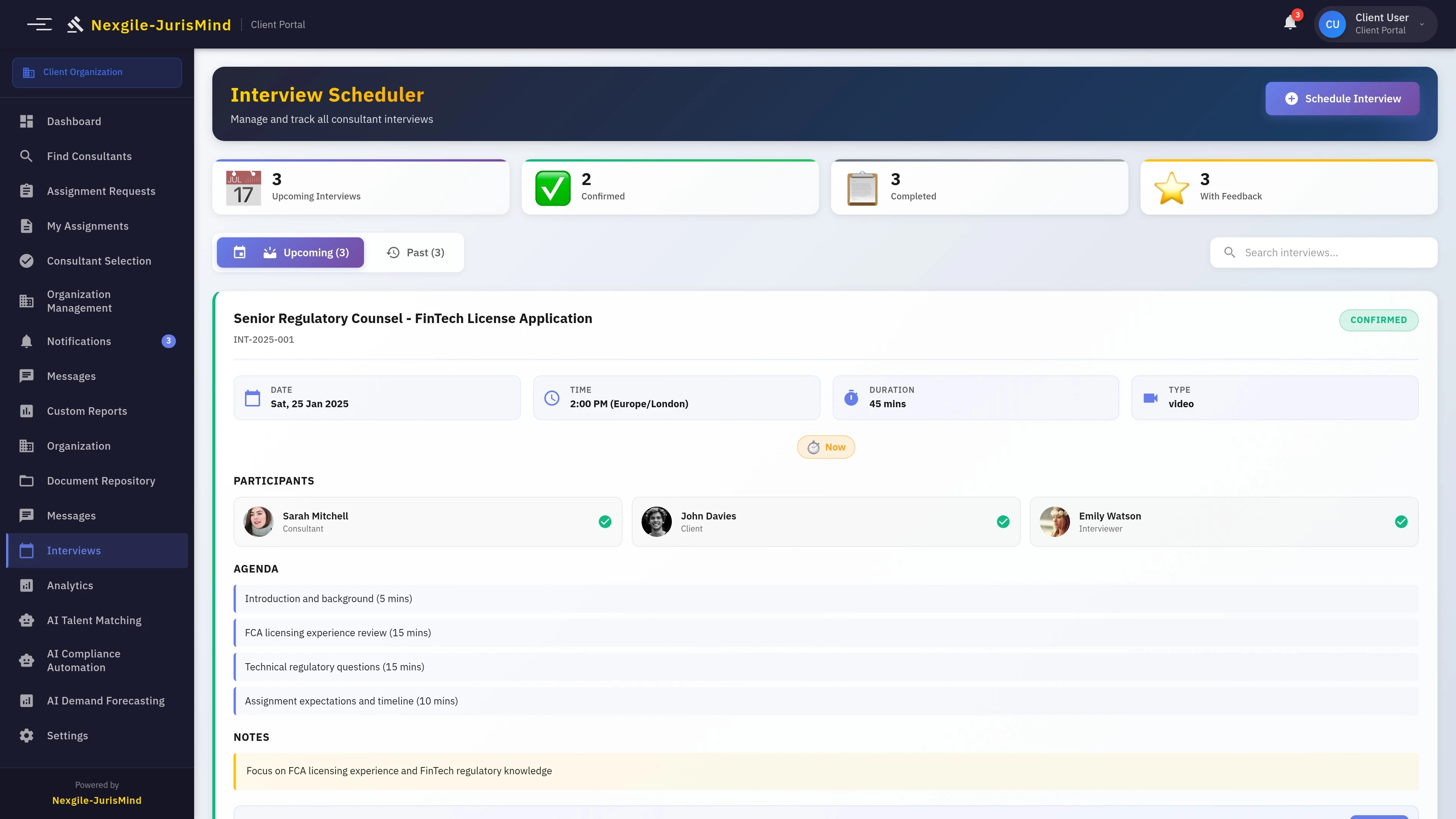Expand the Client User account dropdown

point(1376,24)
